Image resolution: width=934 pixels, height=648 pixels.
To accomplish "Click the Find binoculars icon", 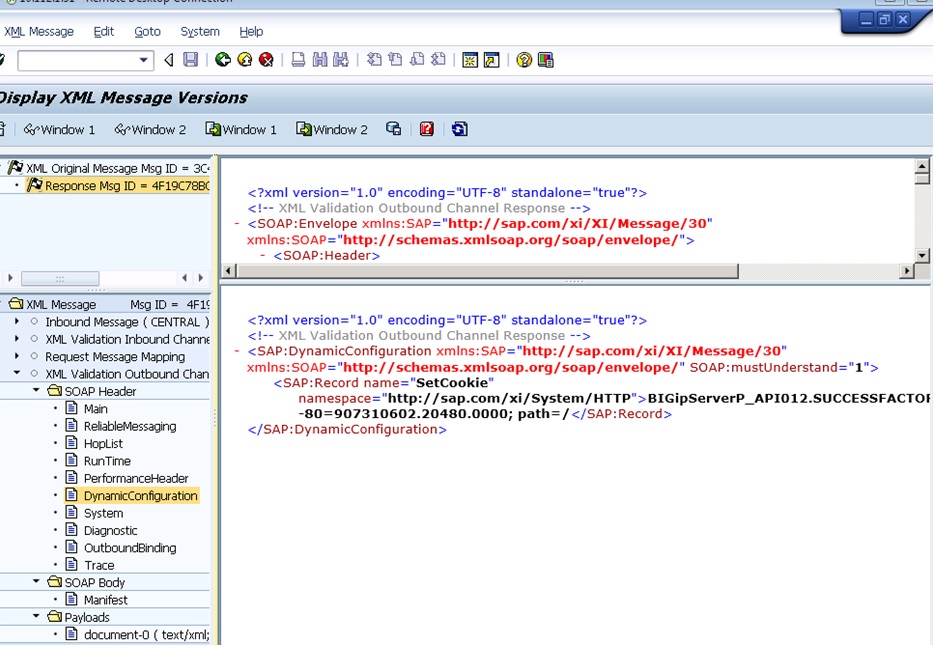I will tap(320, 60).
